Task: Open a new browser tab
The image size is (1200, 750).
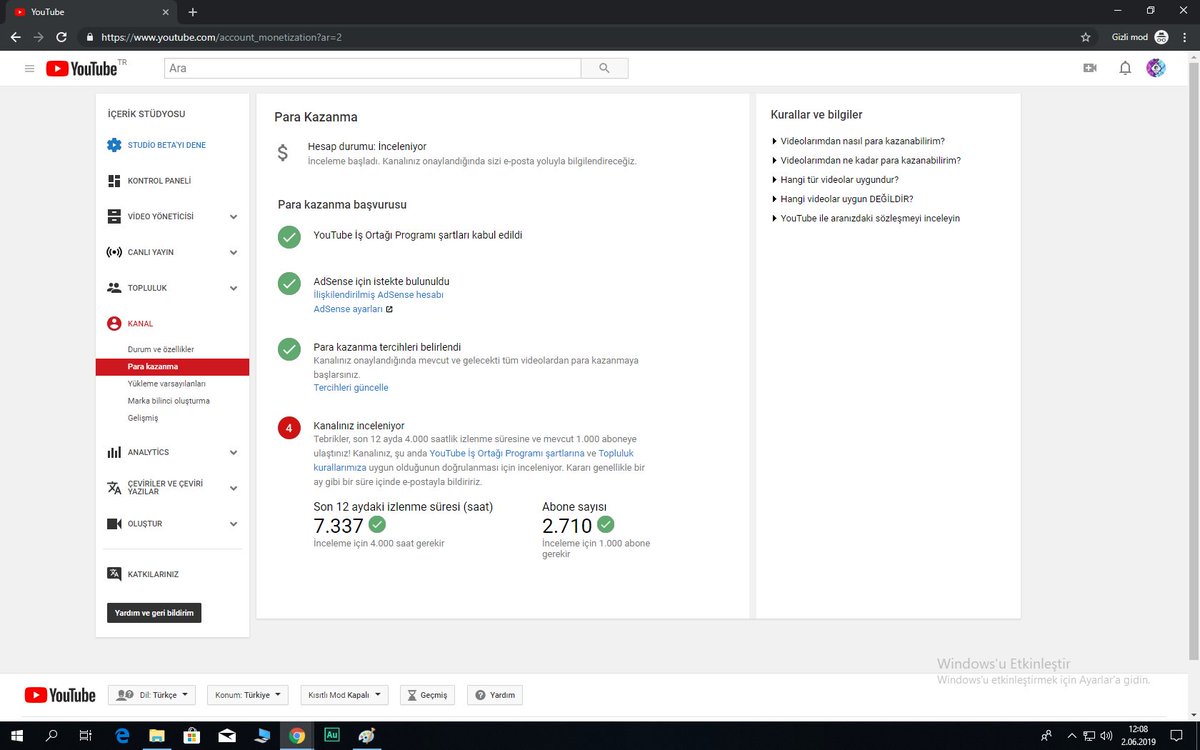Action: click(x=192, y=12)
